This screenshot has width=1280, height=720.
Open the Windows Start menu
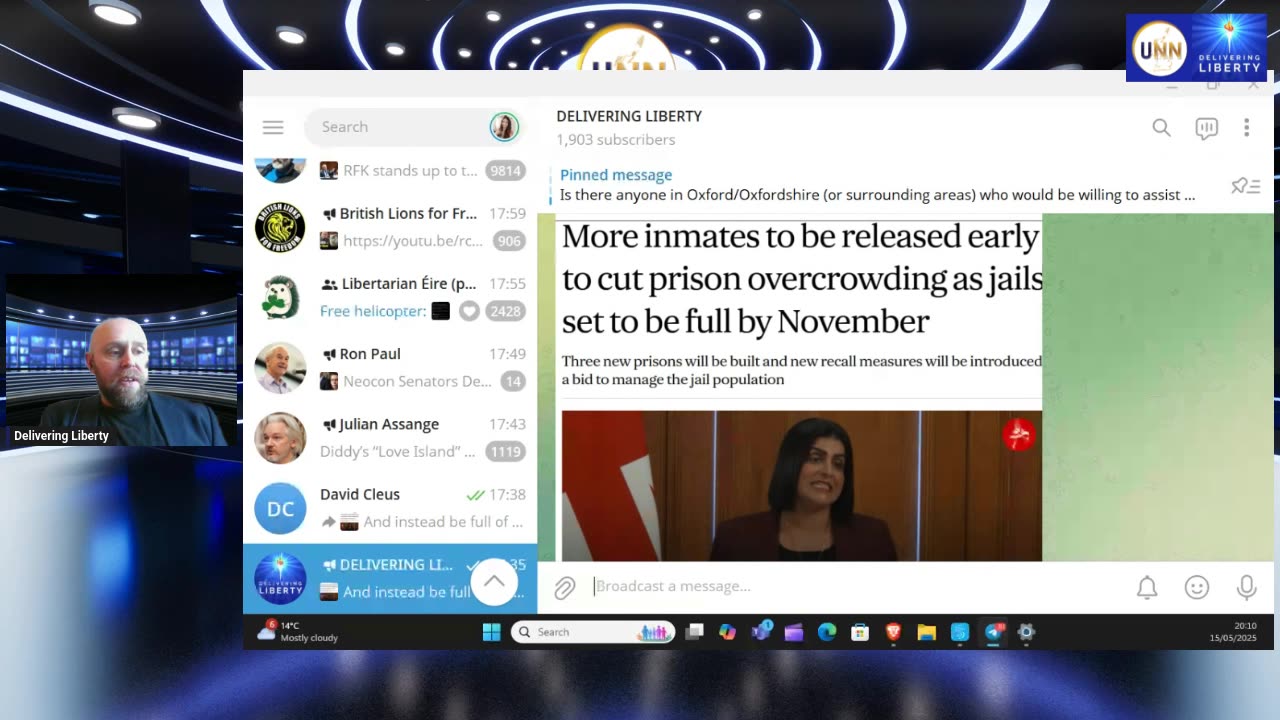tap(491, 632)
